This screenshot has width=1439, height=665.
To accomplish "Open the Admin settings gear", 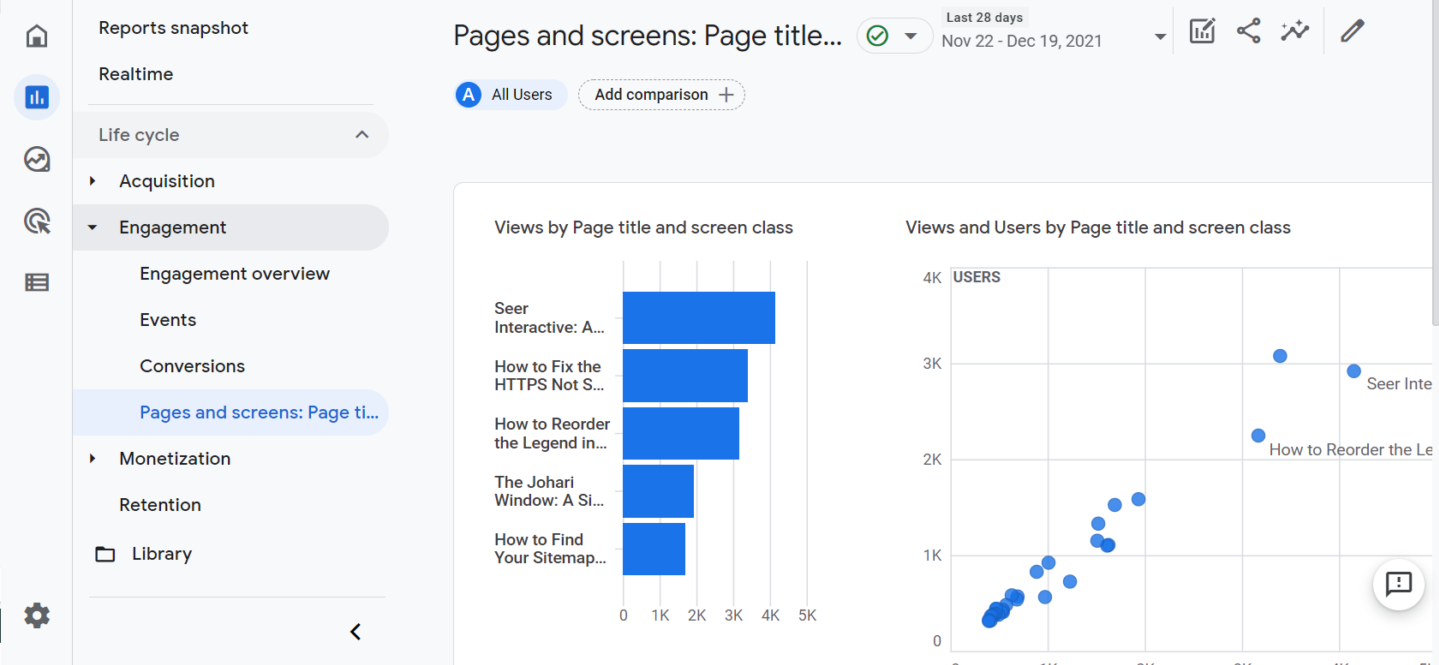I will point(37,615).
